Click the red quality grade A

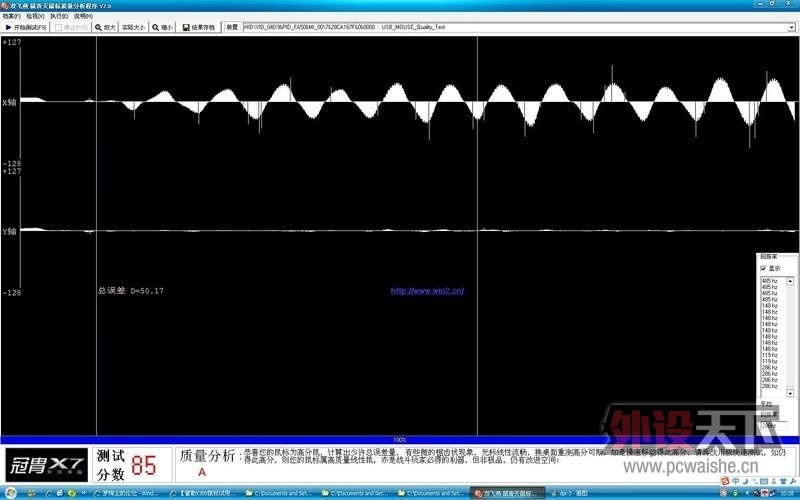tap(202, 472)
